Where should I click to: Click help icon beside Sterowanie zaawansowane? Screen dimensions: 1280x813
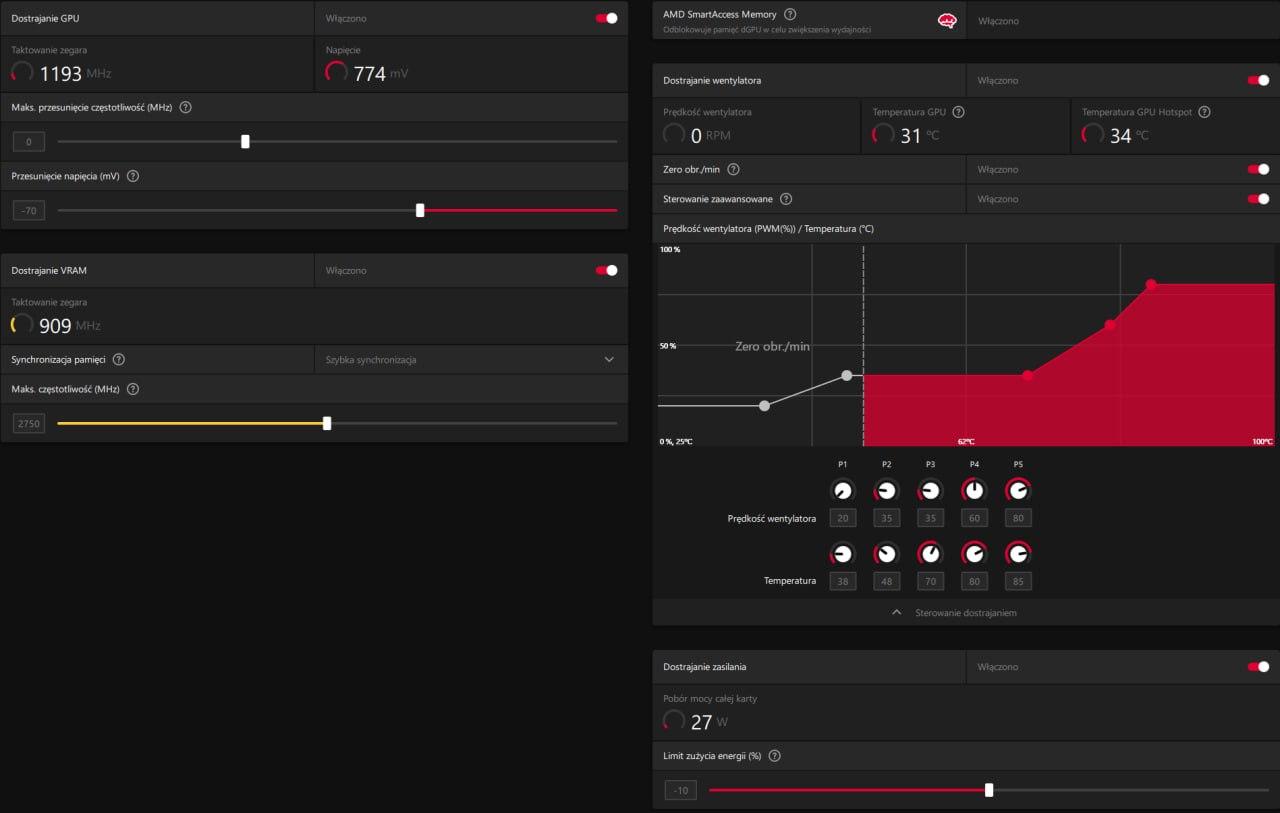[x=786, y=199]
